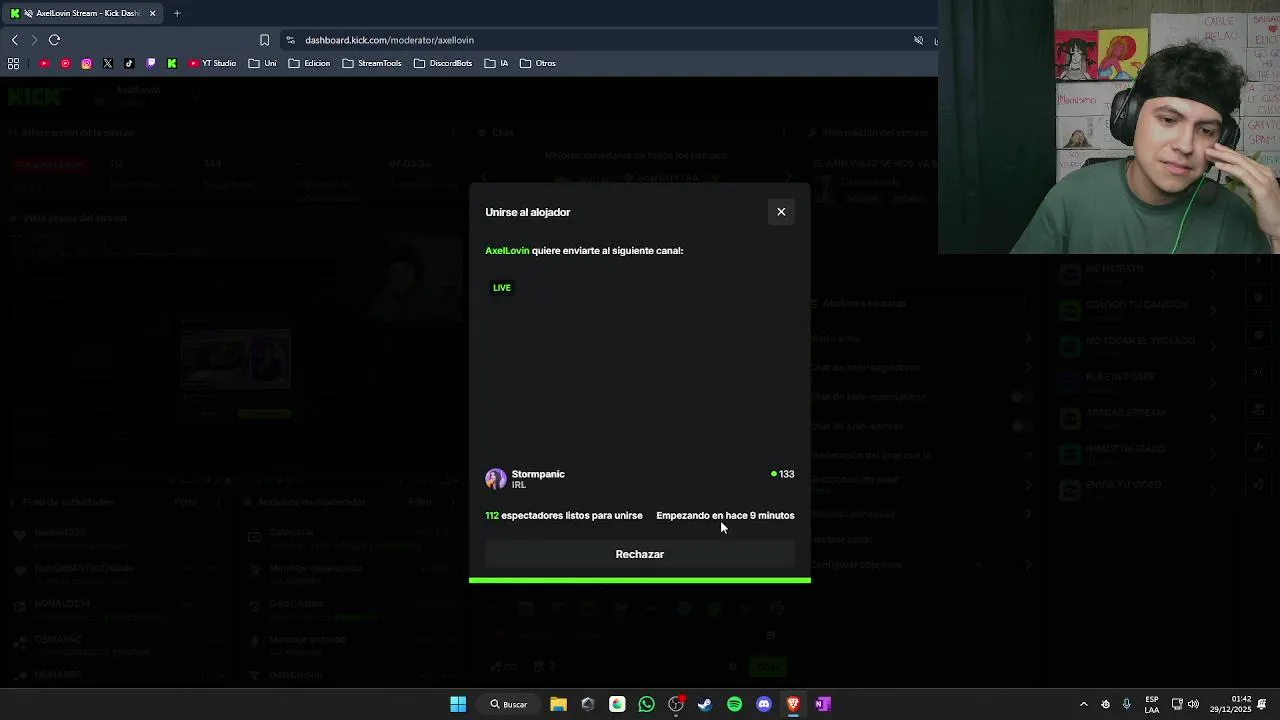Open the ESP LAA language selector
1280x720 pixels.
point(1152,704)
